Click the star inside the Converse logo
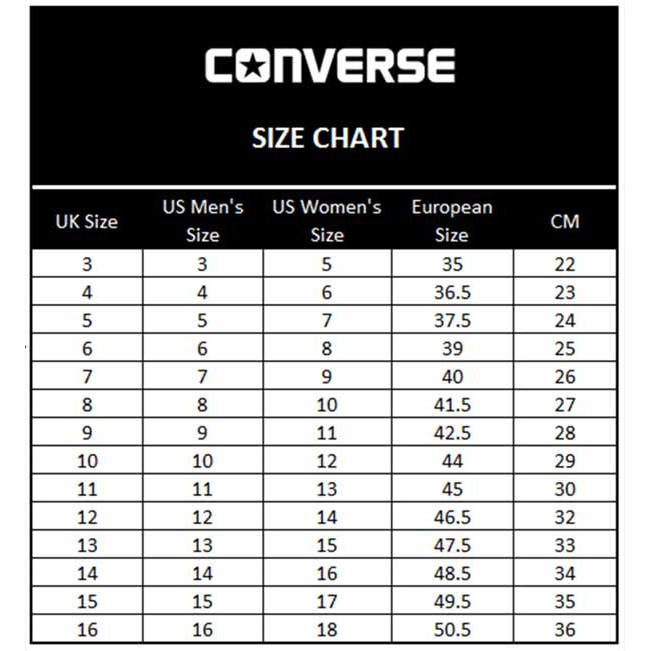Image resolution: width=651 pixels, height=651 pixels. point(250,66)
